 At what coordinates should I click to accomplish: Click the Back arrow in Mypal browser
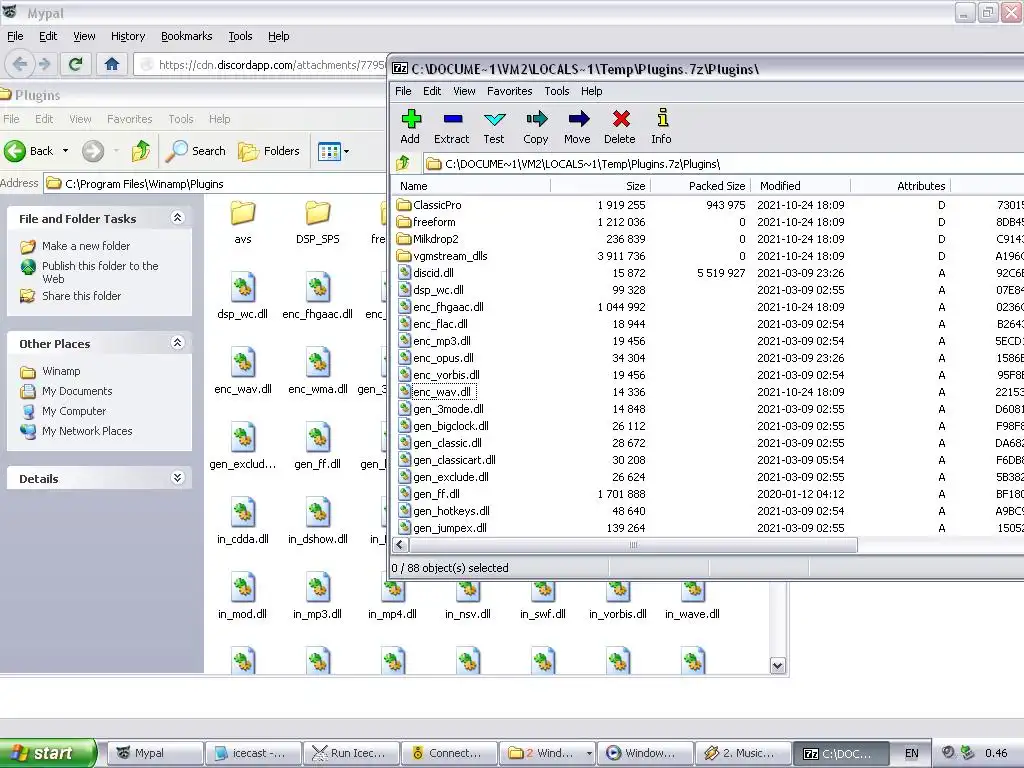pyautogui.click(x=20, y=64)
